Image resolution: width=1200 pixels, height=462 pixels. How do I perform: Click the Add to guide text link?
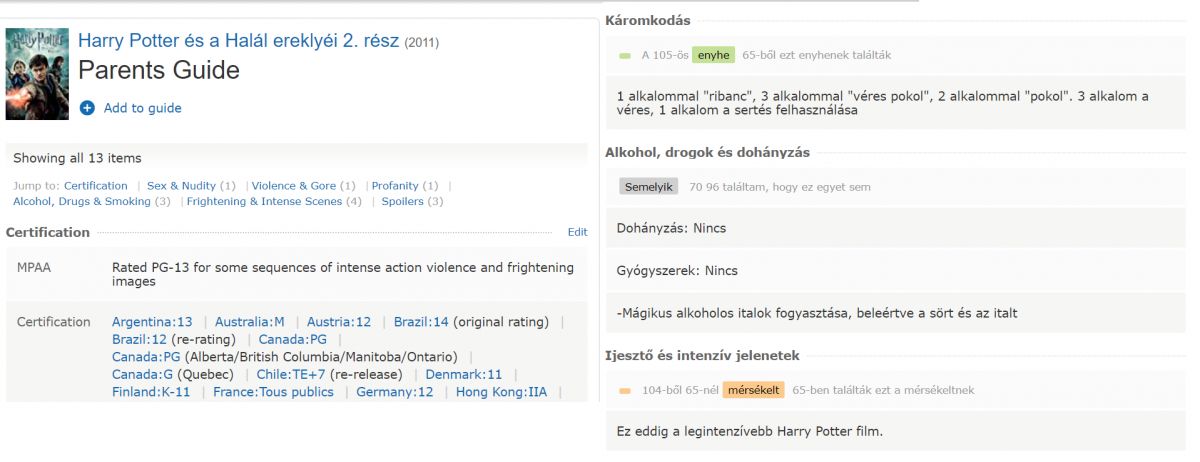point(142,108)
